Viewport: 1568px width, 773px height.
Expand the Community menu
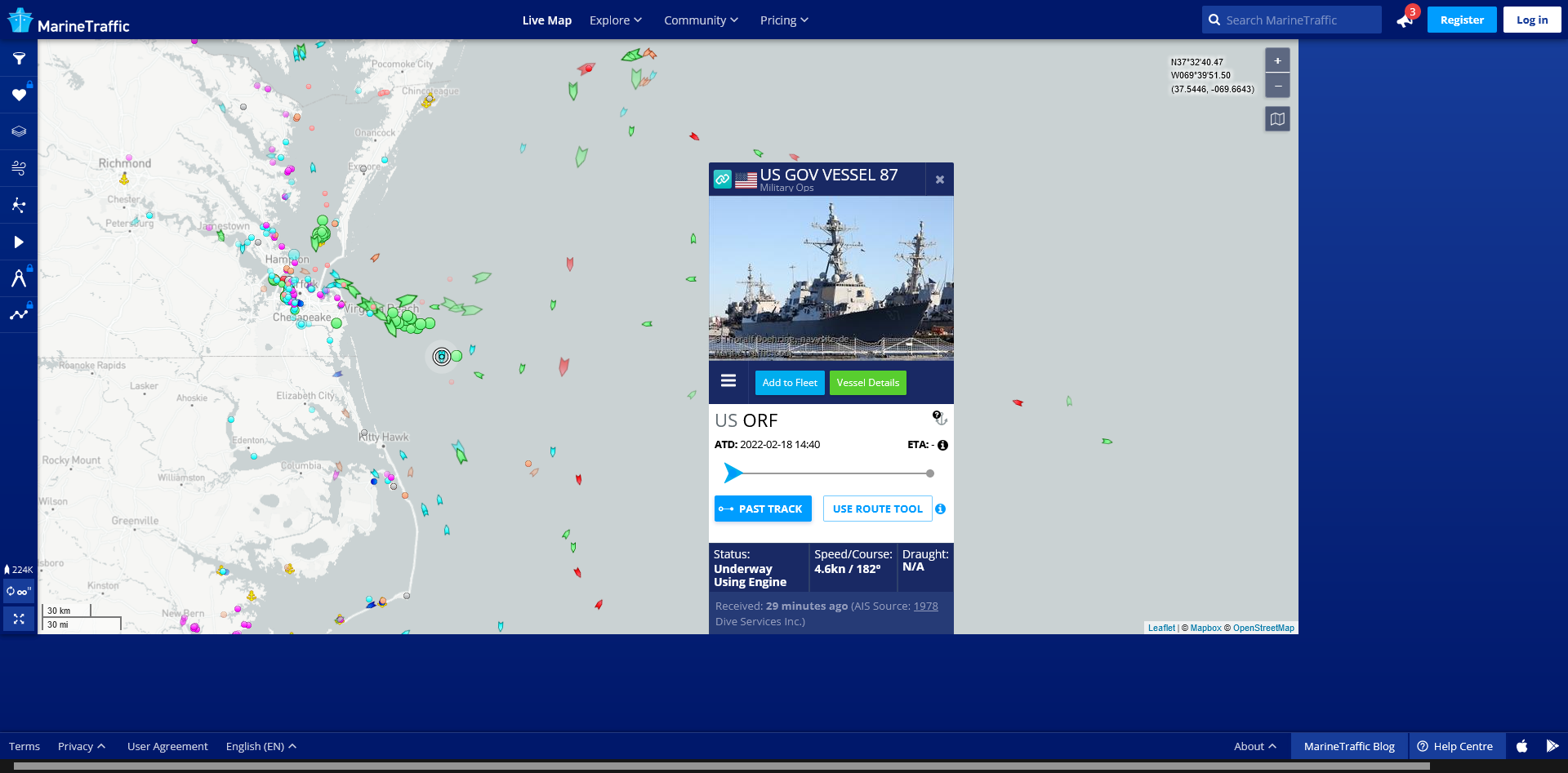[x=701, y=20]
